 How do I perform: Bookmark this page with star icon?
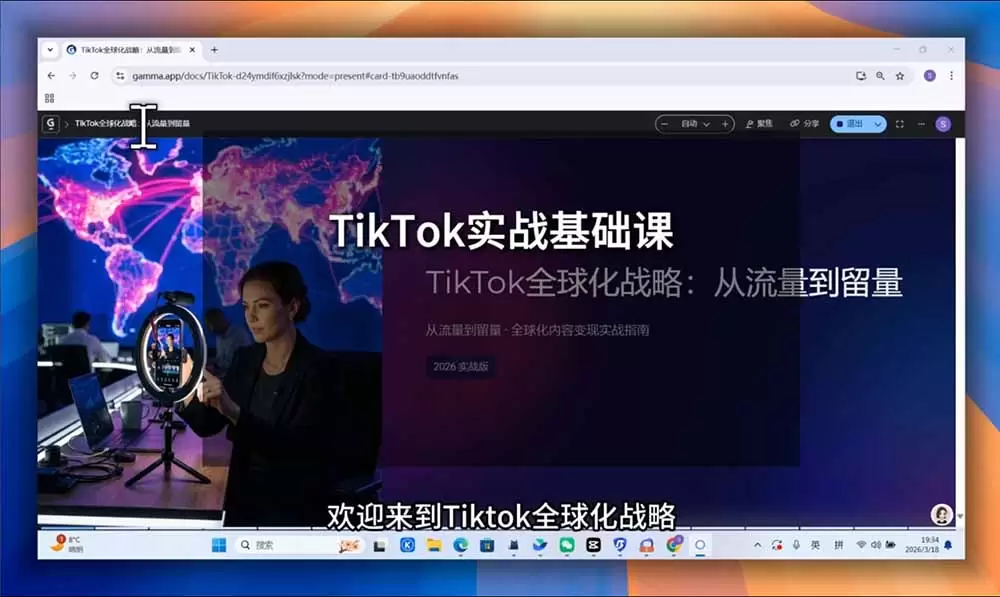tap(900, 76)
